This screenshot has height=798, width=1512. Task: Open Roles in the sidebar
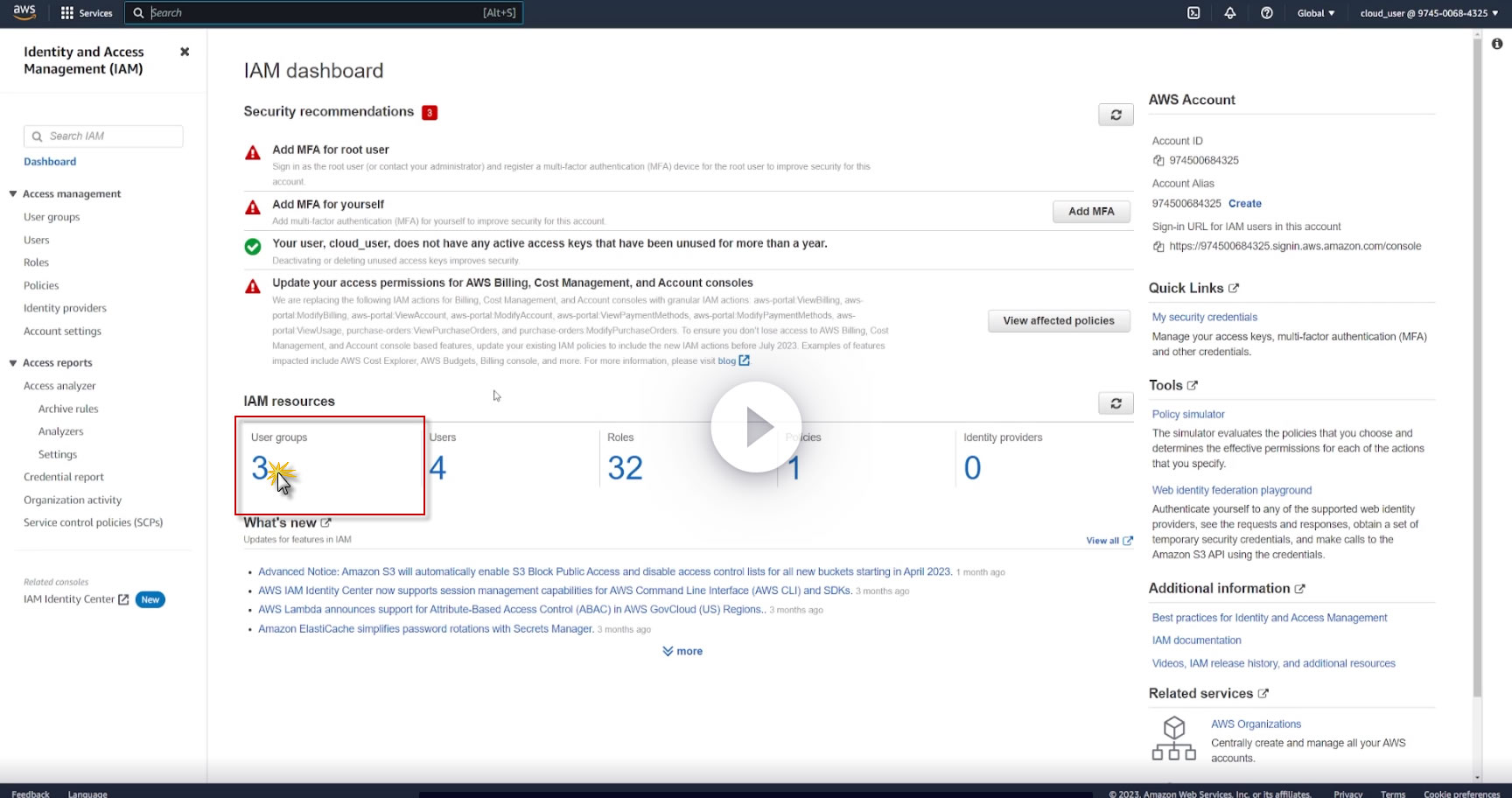(x=36, y=262)
